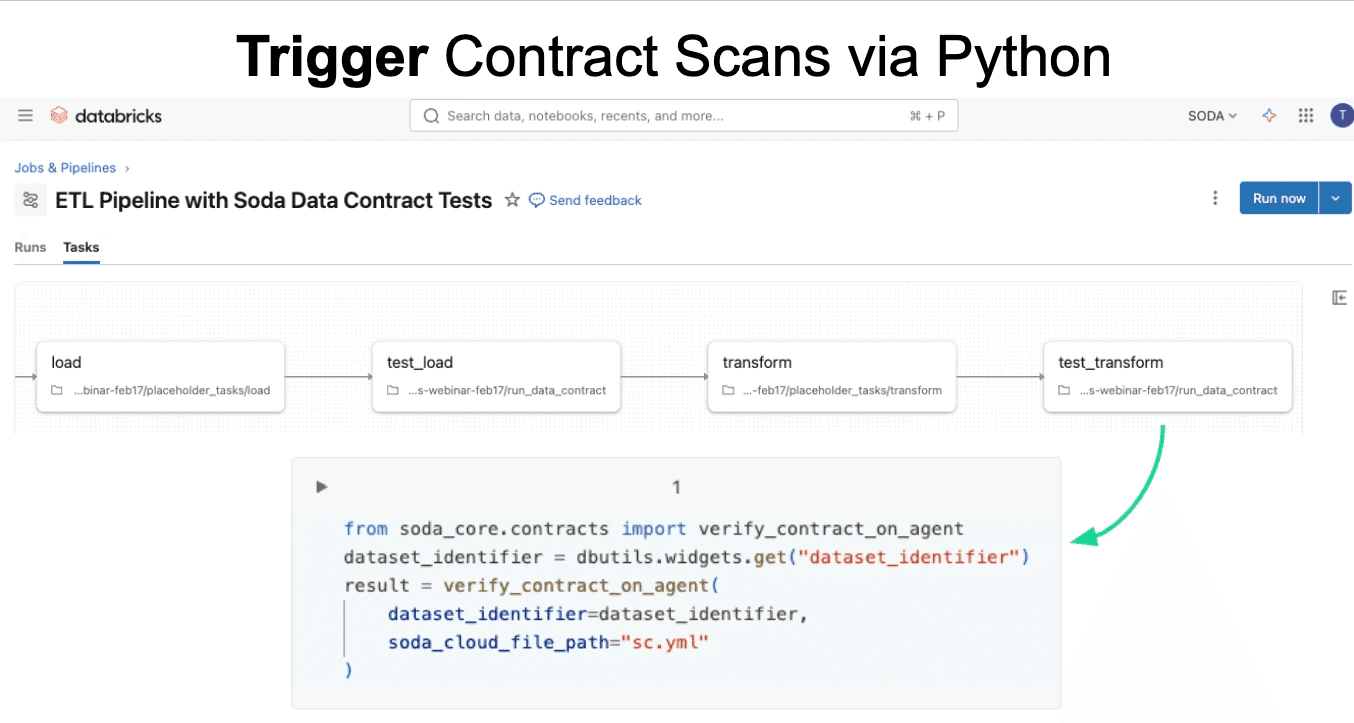1354x723 pixels.
Task: Open the Databricks Assistant sparkle icon
Action: coord(1269,115)
